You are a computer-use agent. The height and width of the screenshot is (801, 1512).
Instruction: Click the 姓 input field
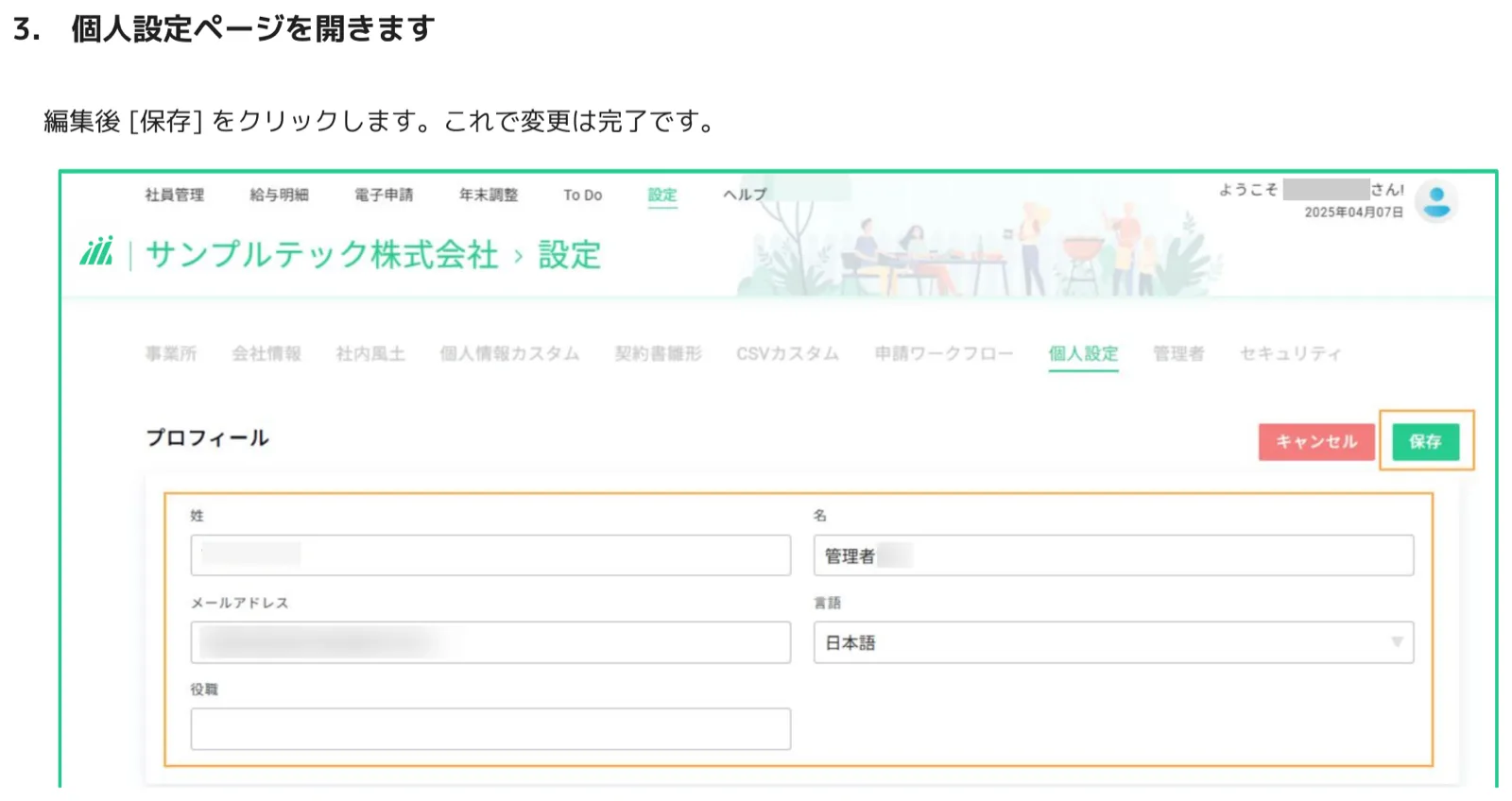tap(490, 555)
